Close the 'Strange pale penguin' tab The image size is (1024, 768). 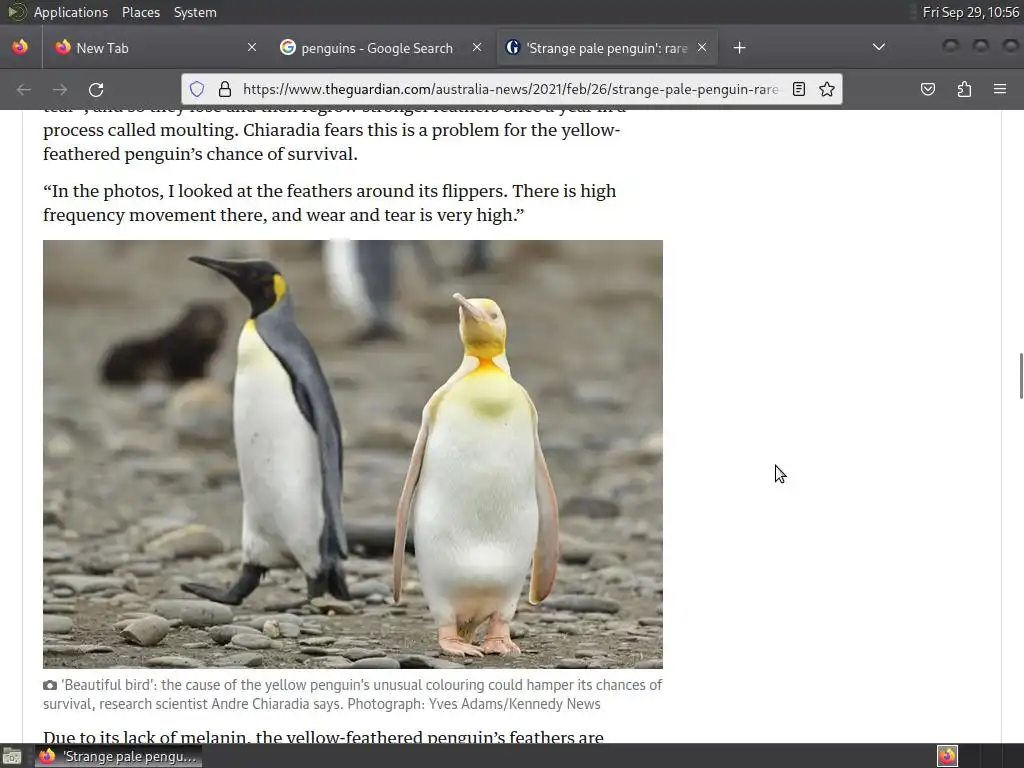tap(702, 47)
